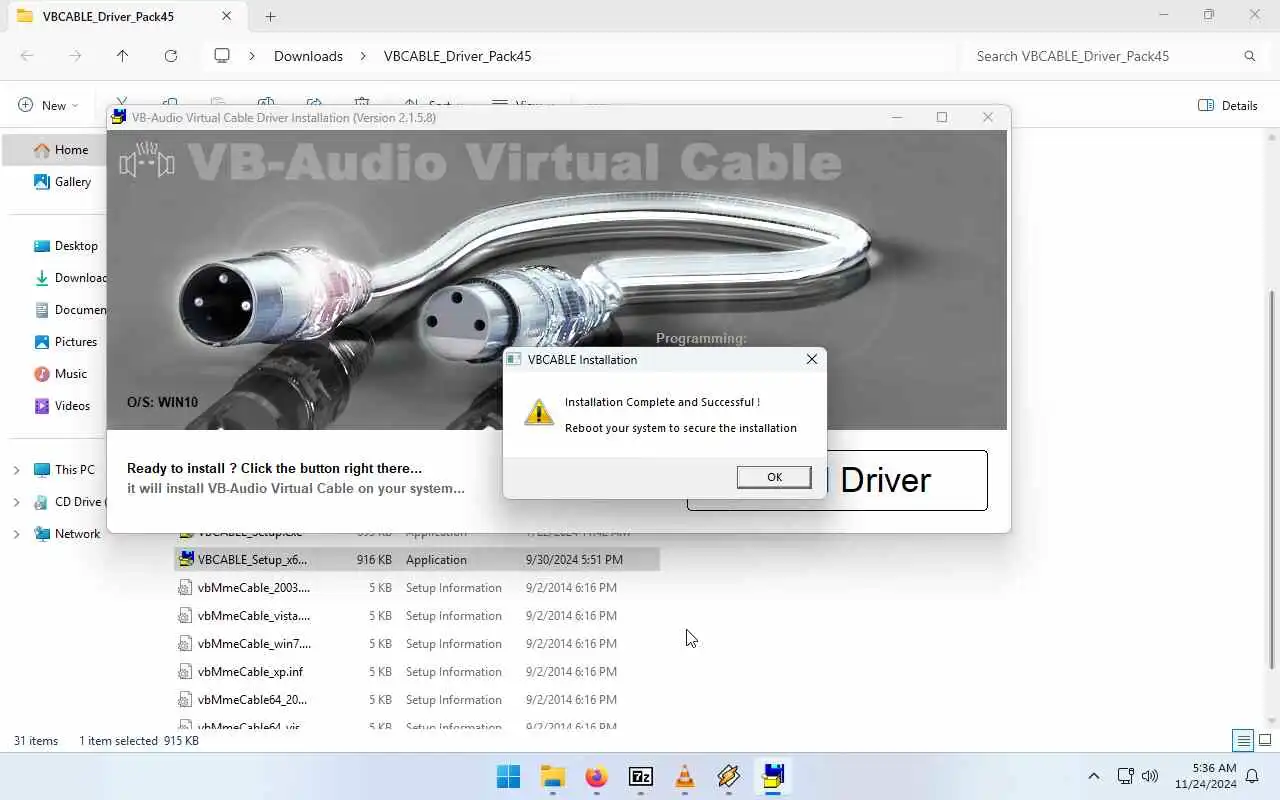Select Network in navigation pane
Screen dimensions: 1280x800
[77, 534]
